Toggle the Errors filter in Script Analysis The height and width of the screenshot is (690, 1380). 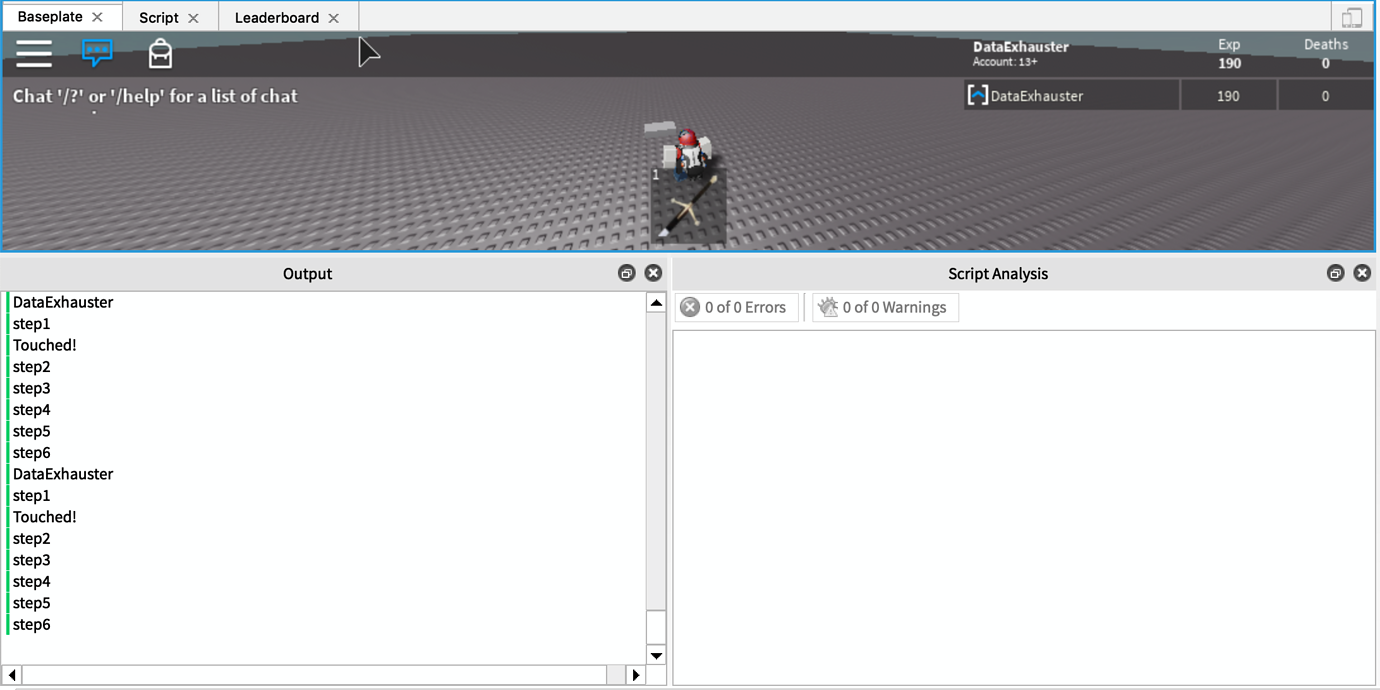click(x=737, y=306)
